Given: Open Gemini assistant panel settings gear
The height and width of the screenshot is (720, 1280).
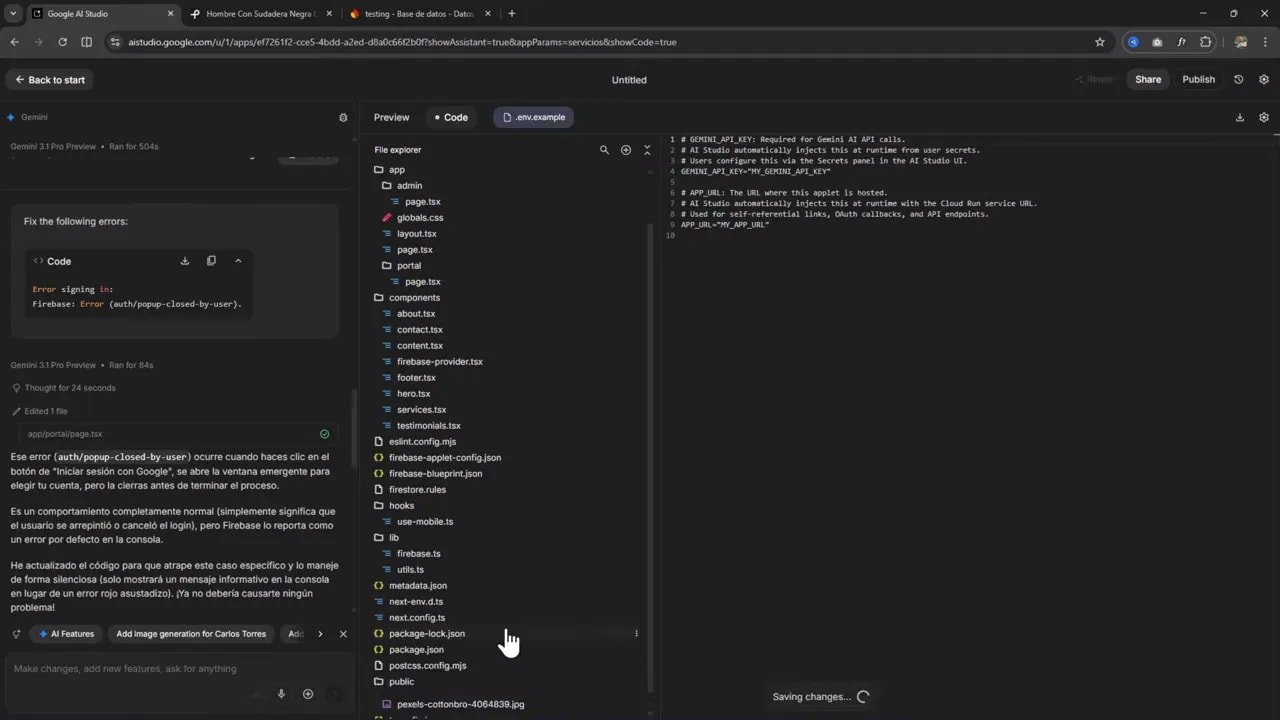Looking at the screenshot, I should [x=343, y=117].
